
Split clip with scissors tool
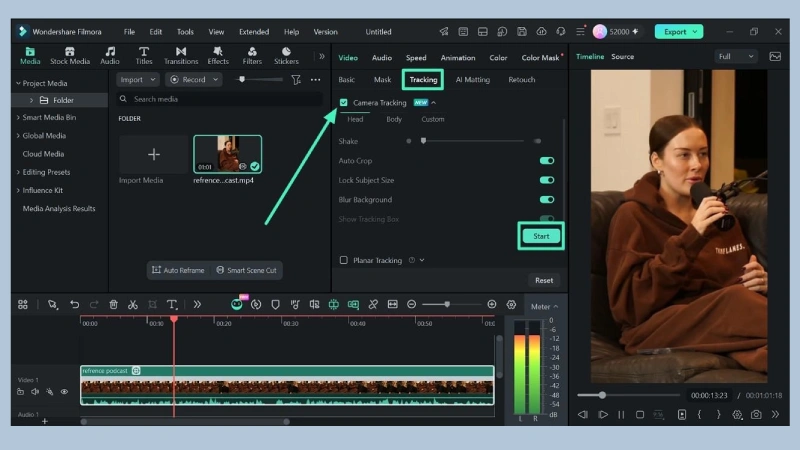(133, 305)
